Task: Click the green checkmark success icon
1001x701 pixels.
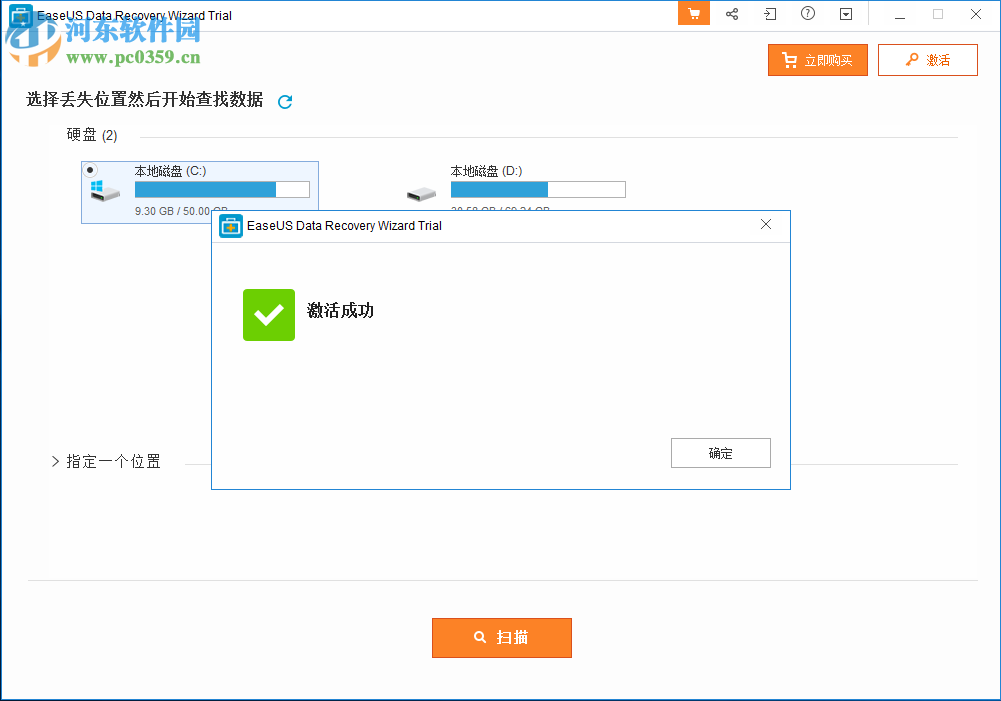Action: [x=268, y=315]
